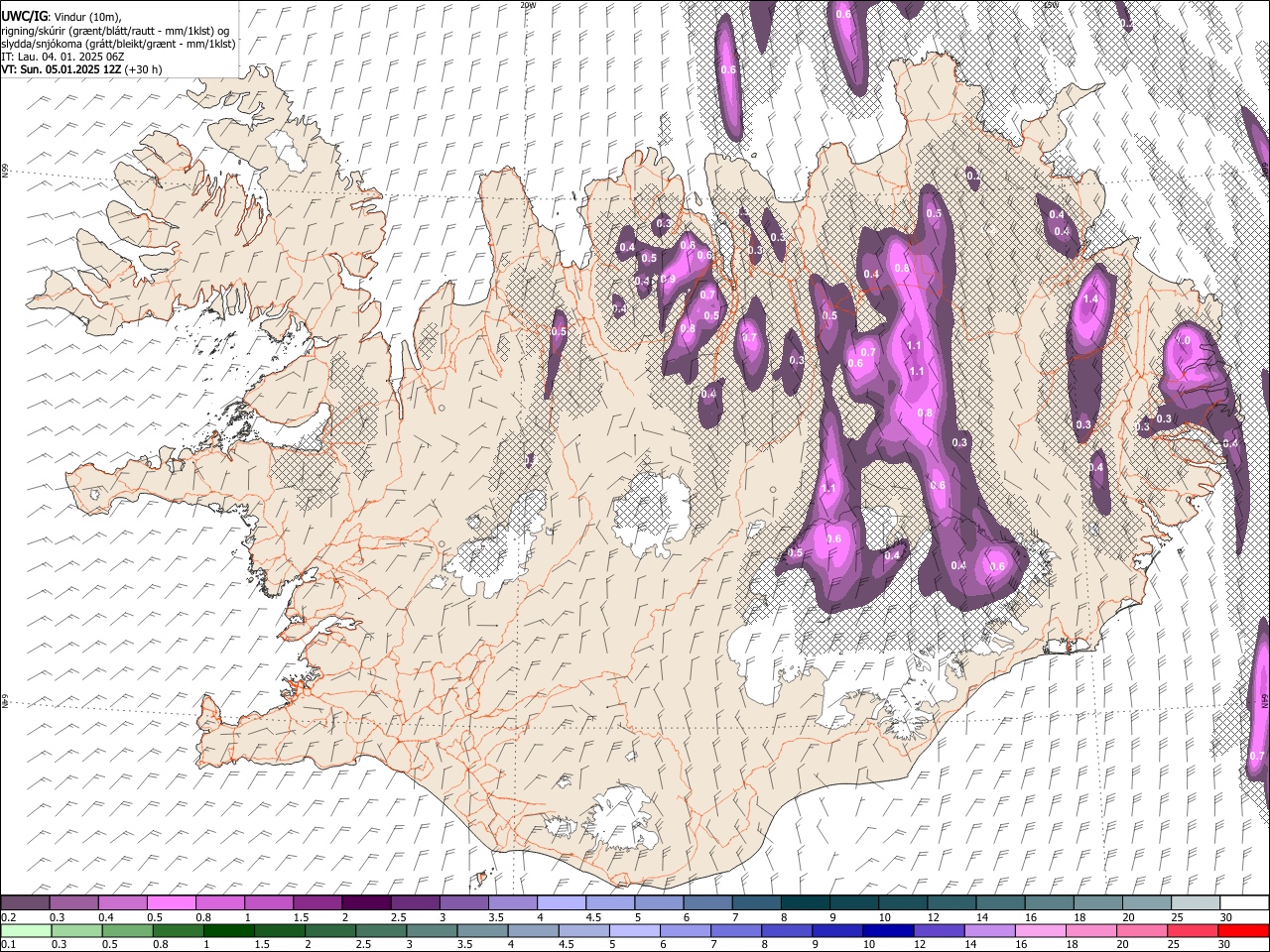1270x952 pixels.
Task: Pick the light pink lower-row swatch labeled 16
Action: tap(1040, 930)
